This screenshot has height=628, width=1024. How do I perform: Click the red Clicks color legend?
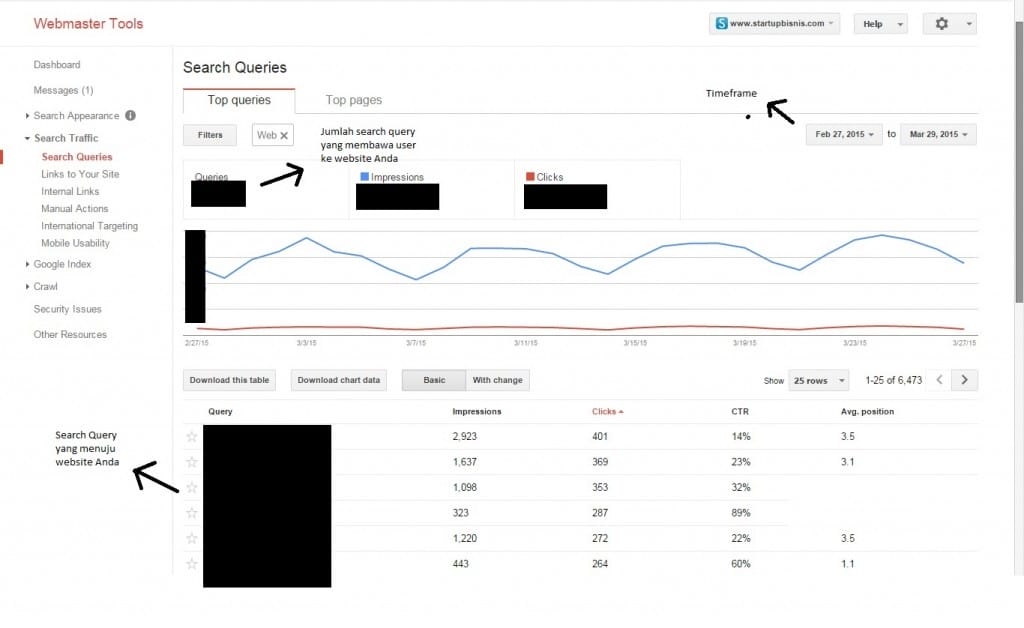[x=530, y=177]
